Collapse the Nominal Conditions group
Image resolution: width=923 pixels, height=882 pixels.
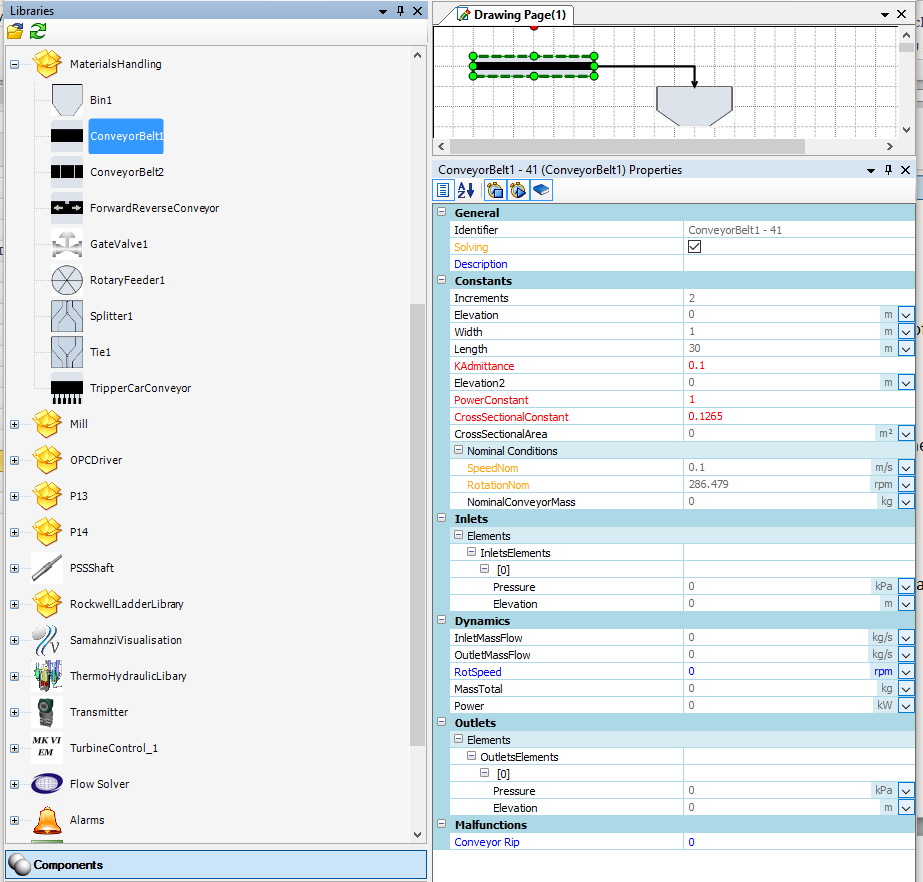pyautogui.click(x=459, y=451)
